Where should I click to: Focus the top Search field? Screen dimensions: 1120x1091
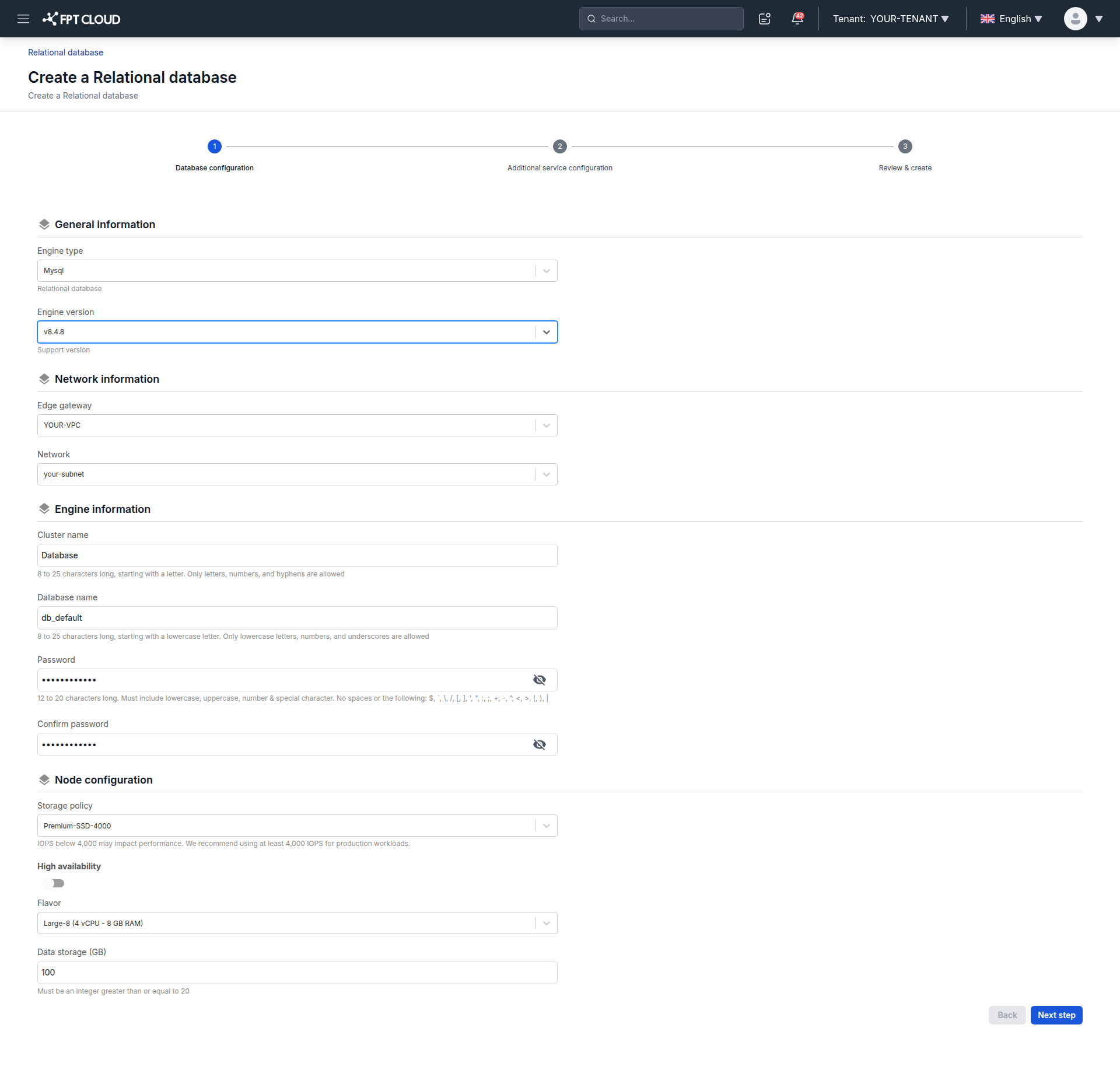[x=661, y=19]
